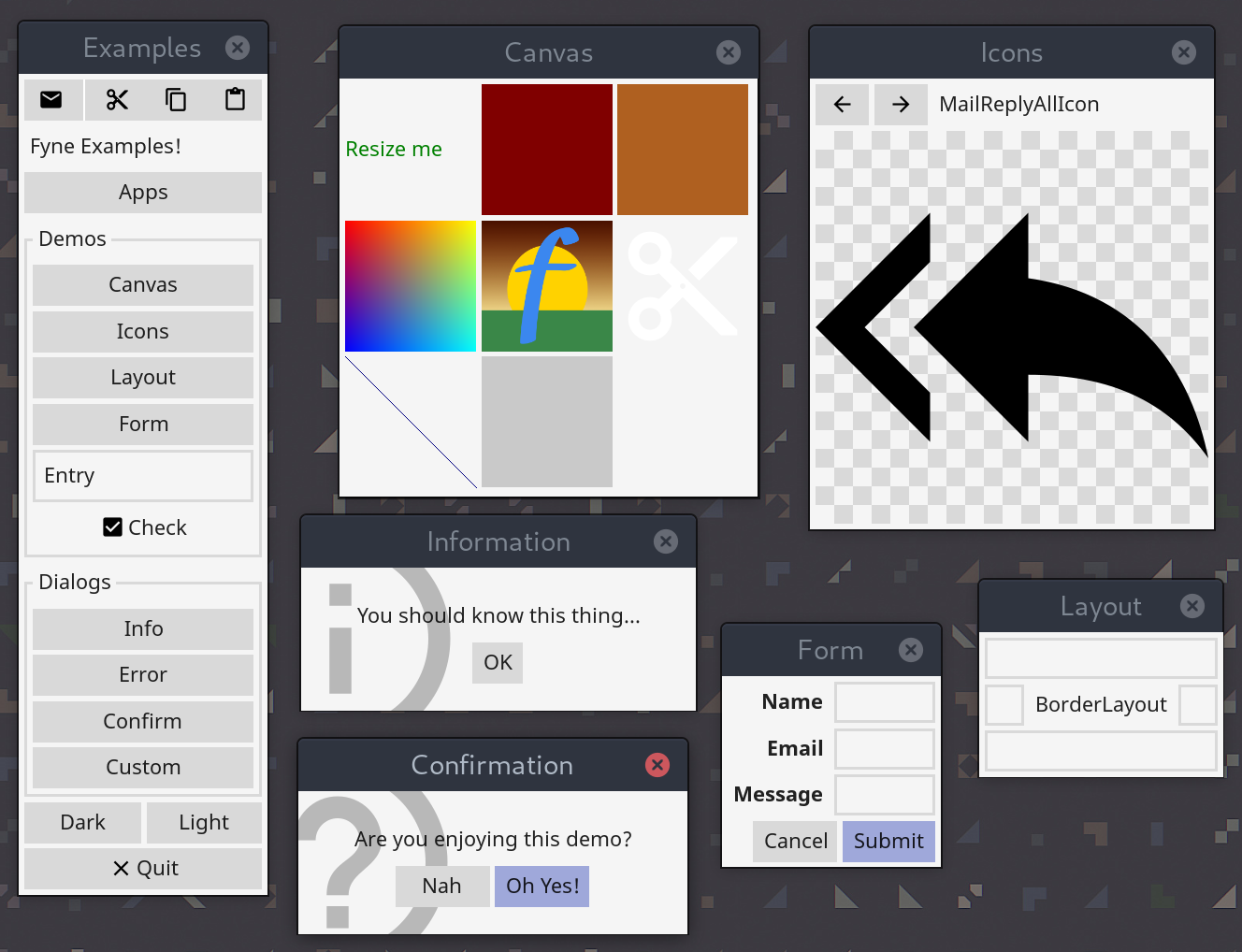Open the Apps button
The image size is (1242, 952).
(x=143, y=193)
